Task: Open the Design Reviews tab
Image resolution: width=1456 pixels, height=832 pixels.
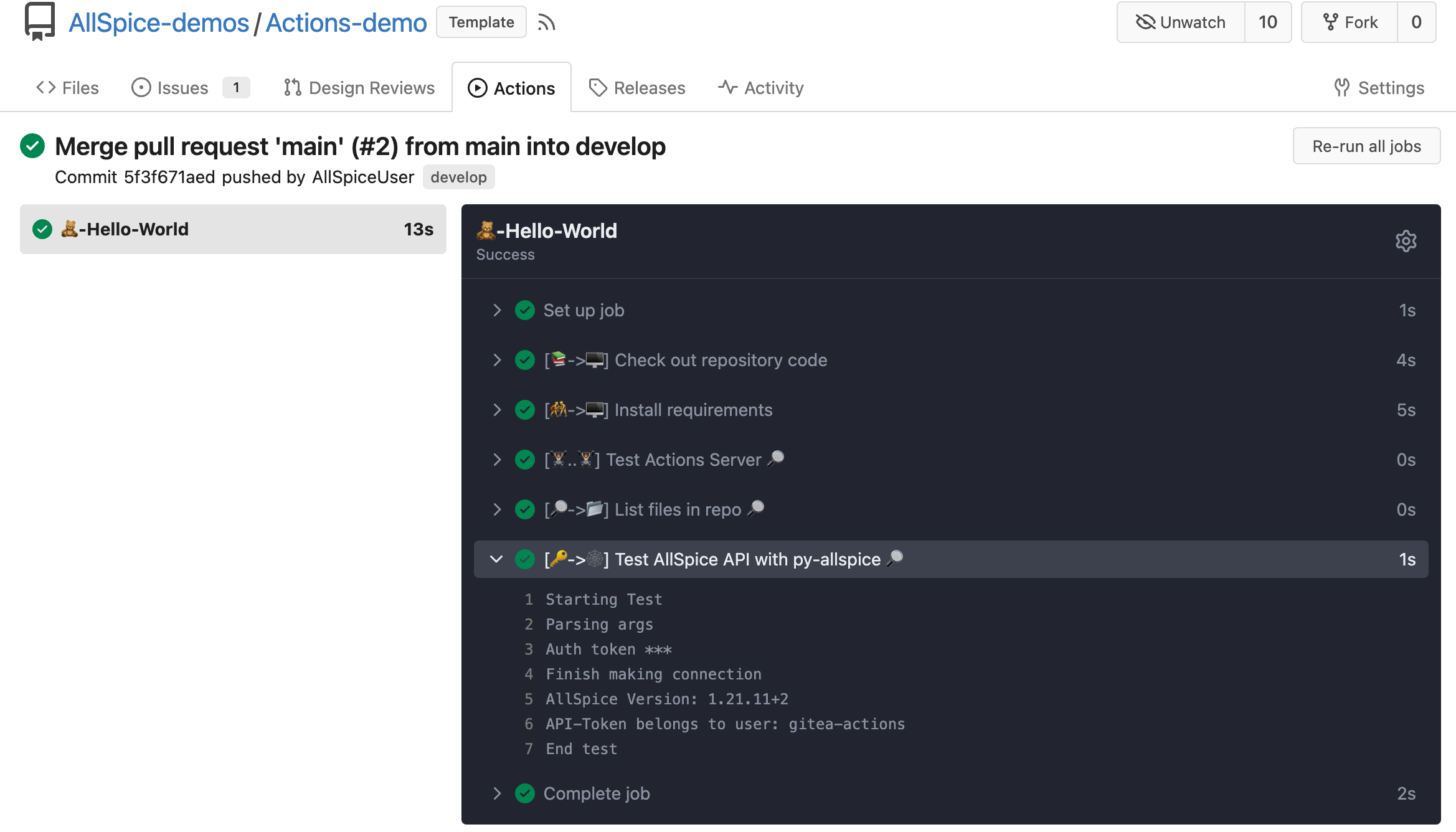Action: pyautogui.click(x=359, y=88)
